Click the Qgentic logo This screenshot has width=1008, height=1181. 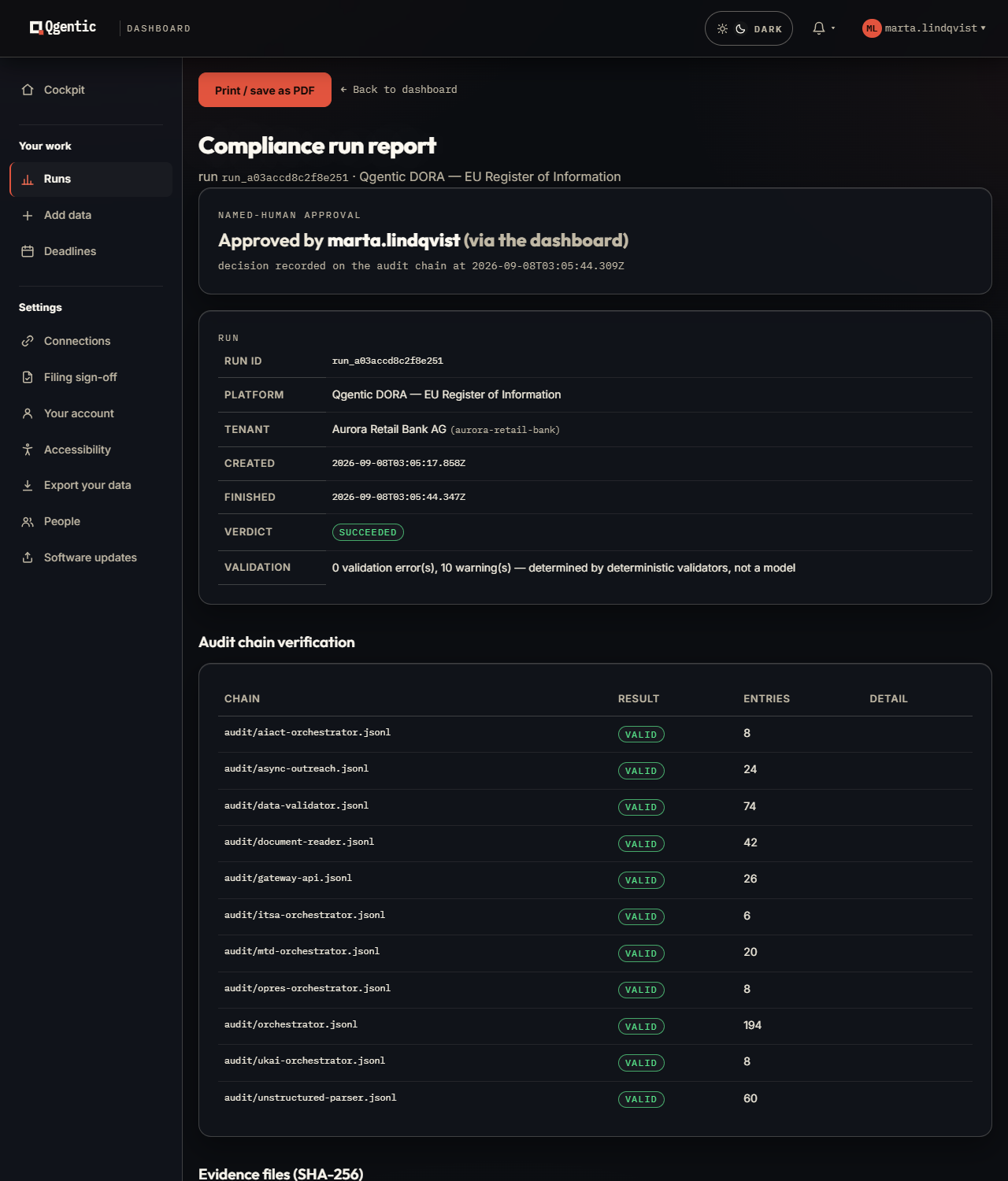tap(63, 28)
